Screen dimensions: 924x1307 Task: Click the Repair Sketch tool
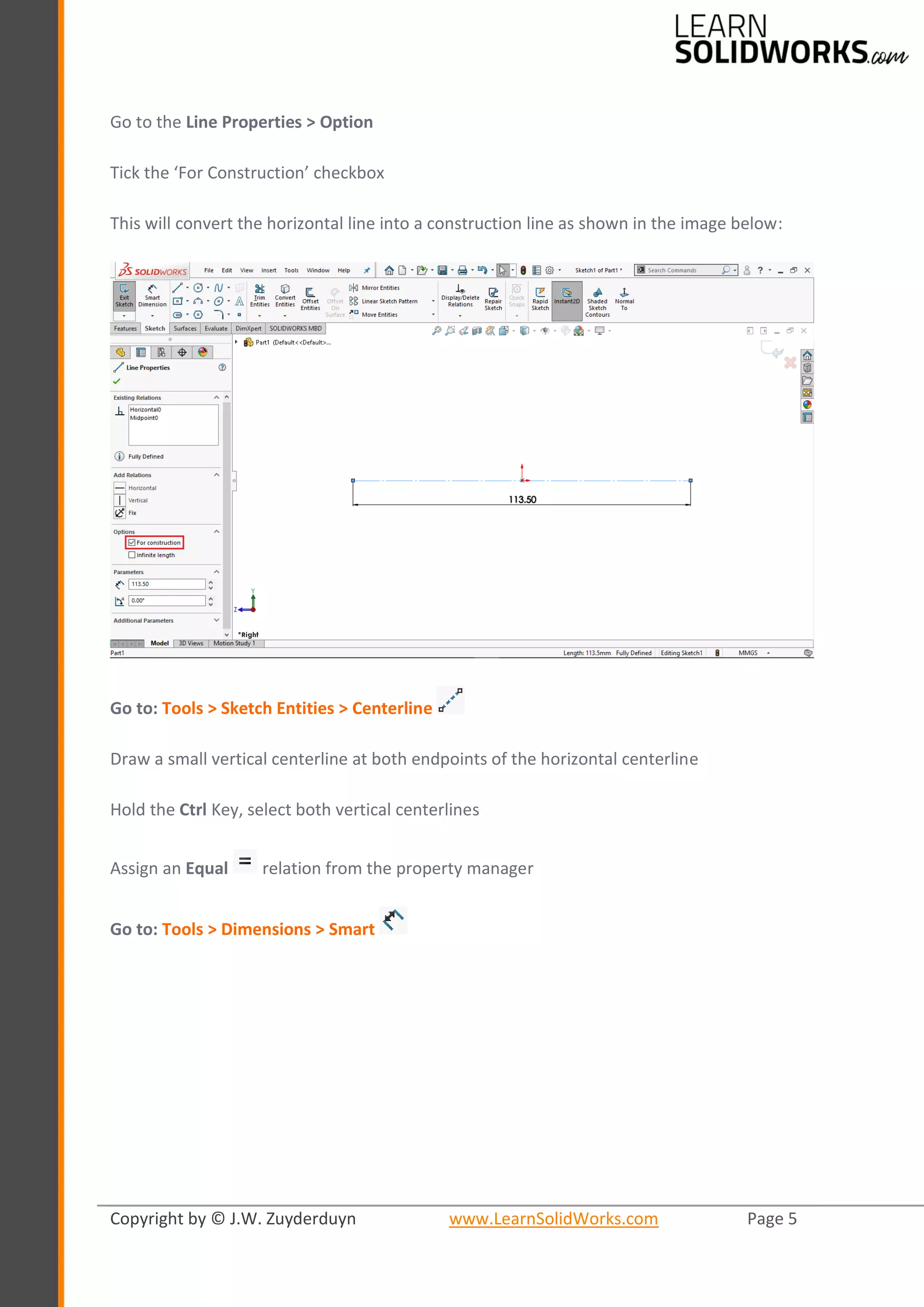pyautogui.click(x=493, y=299)
